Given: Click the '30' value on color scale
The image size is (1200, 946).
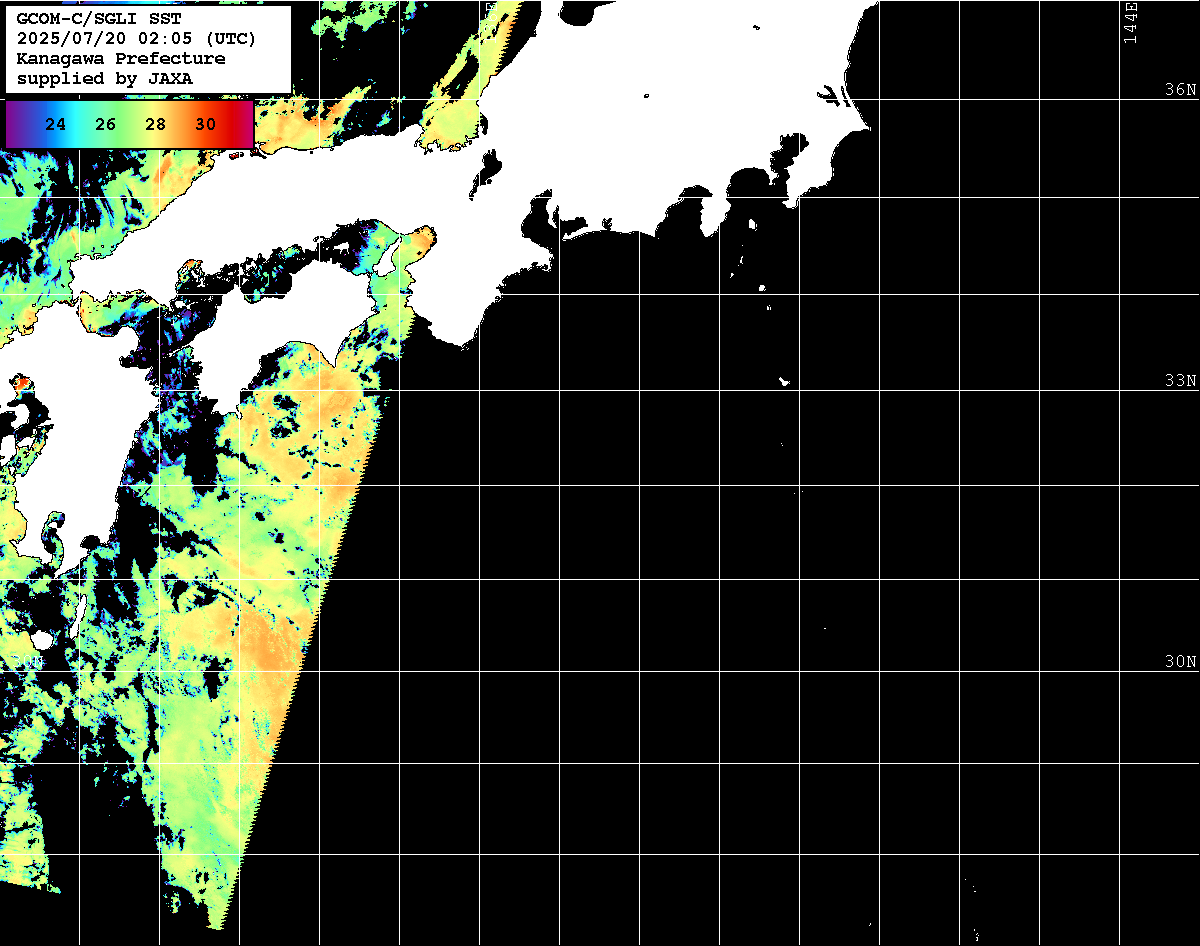Looking at the screenshot, I should tap(205, 125).
